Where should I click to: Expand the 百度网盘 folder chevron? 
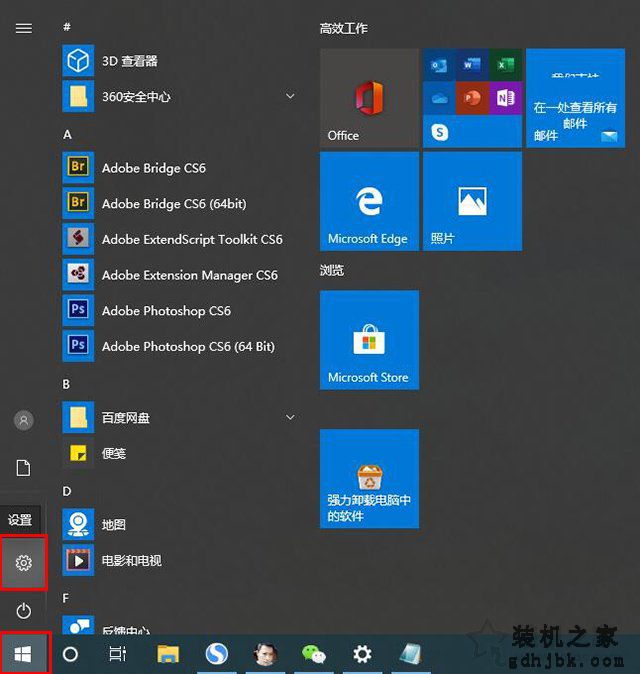[291, 417]
